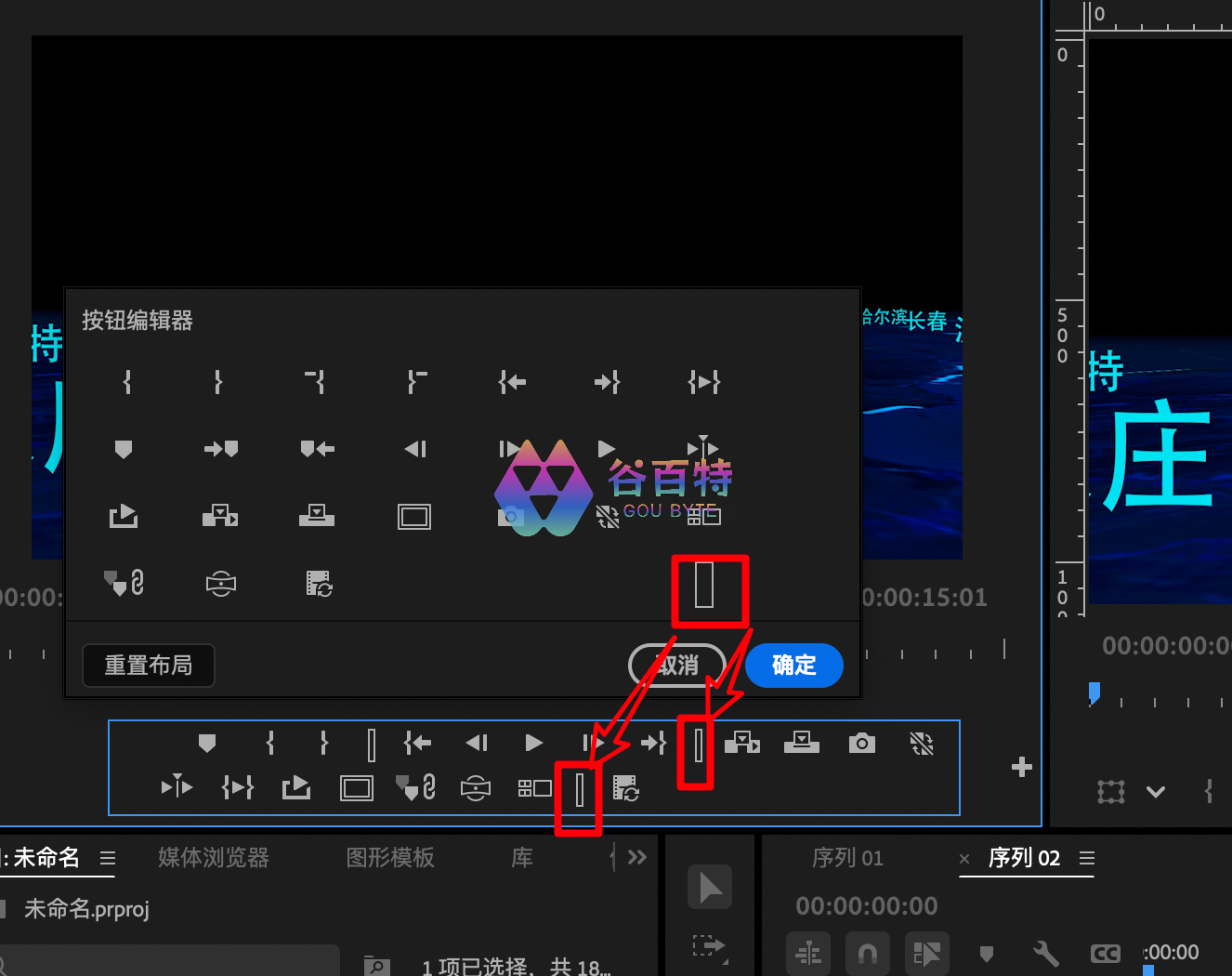
Task: Select the Selection arrow tool
Action: point(710,887)
